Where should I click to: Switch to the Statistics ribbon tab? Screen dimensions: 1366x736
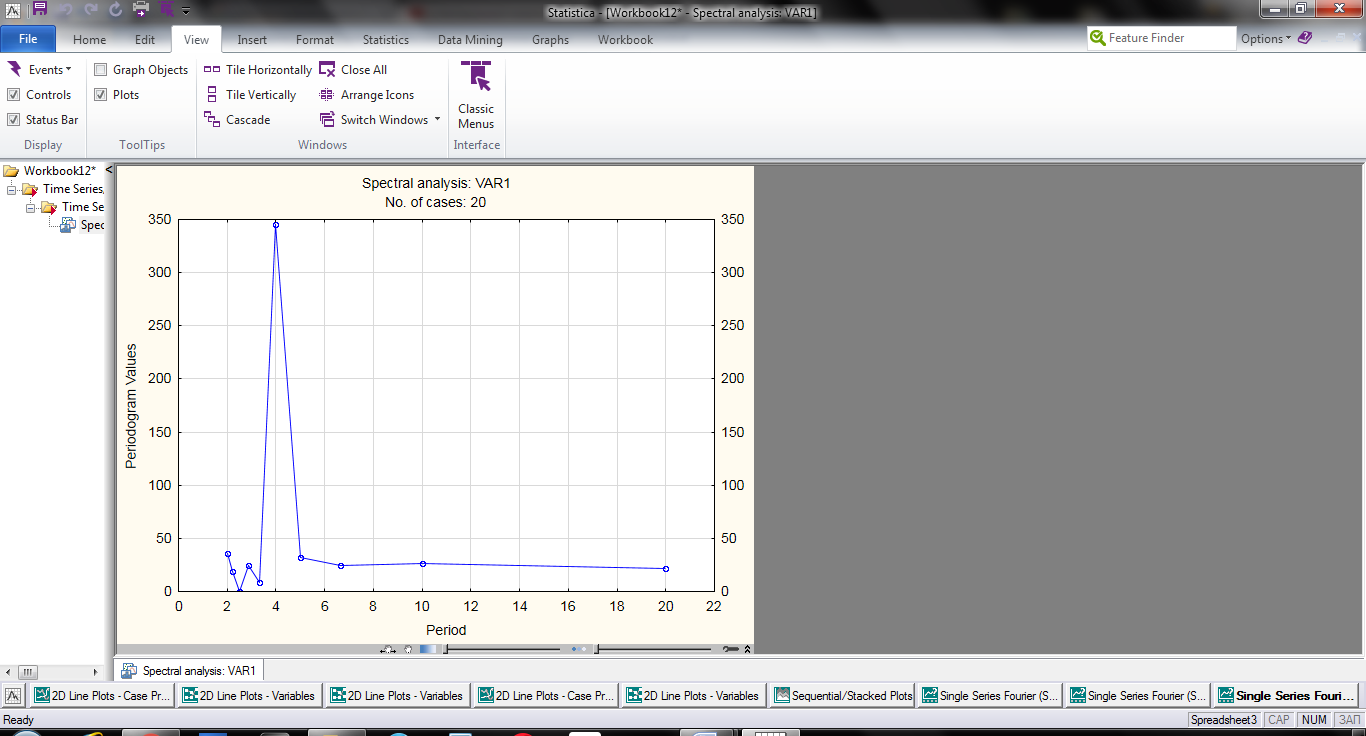pos(385,40)
